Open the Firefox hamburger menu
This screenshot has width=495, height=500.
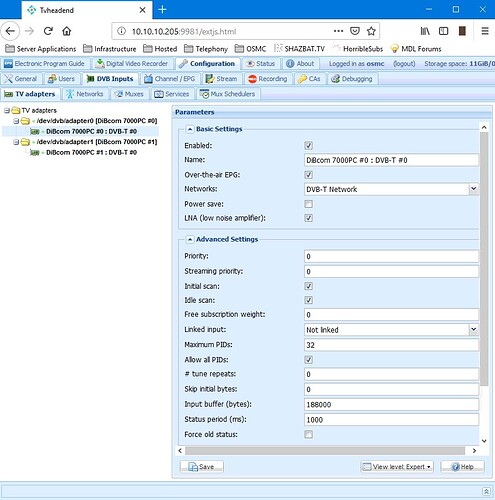[485, 31]
